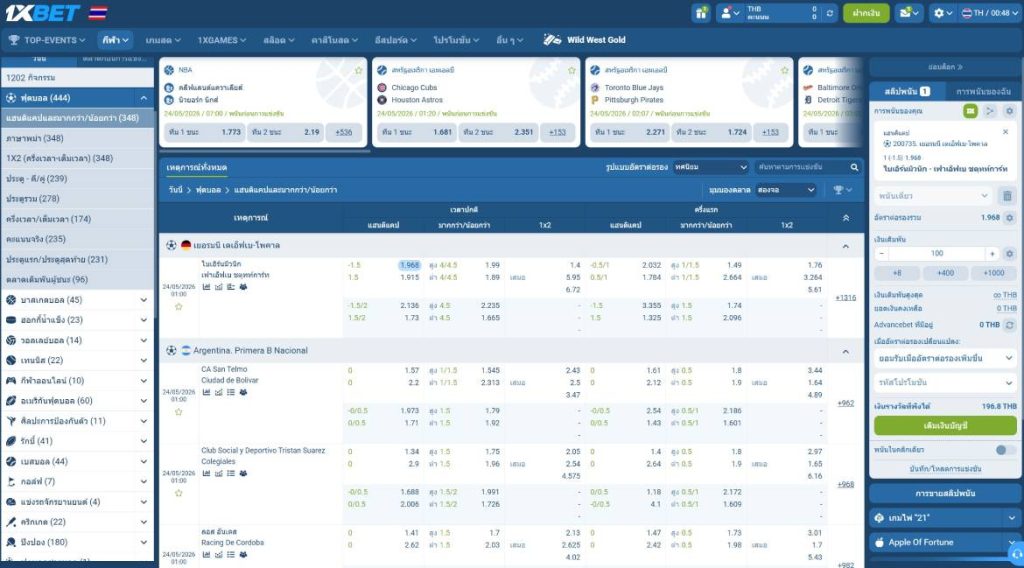This screenshot has height=568, width=1024.
Task: Add +1000 quick stake
Action: (x=993, y=273)
